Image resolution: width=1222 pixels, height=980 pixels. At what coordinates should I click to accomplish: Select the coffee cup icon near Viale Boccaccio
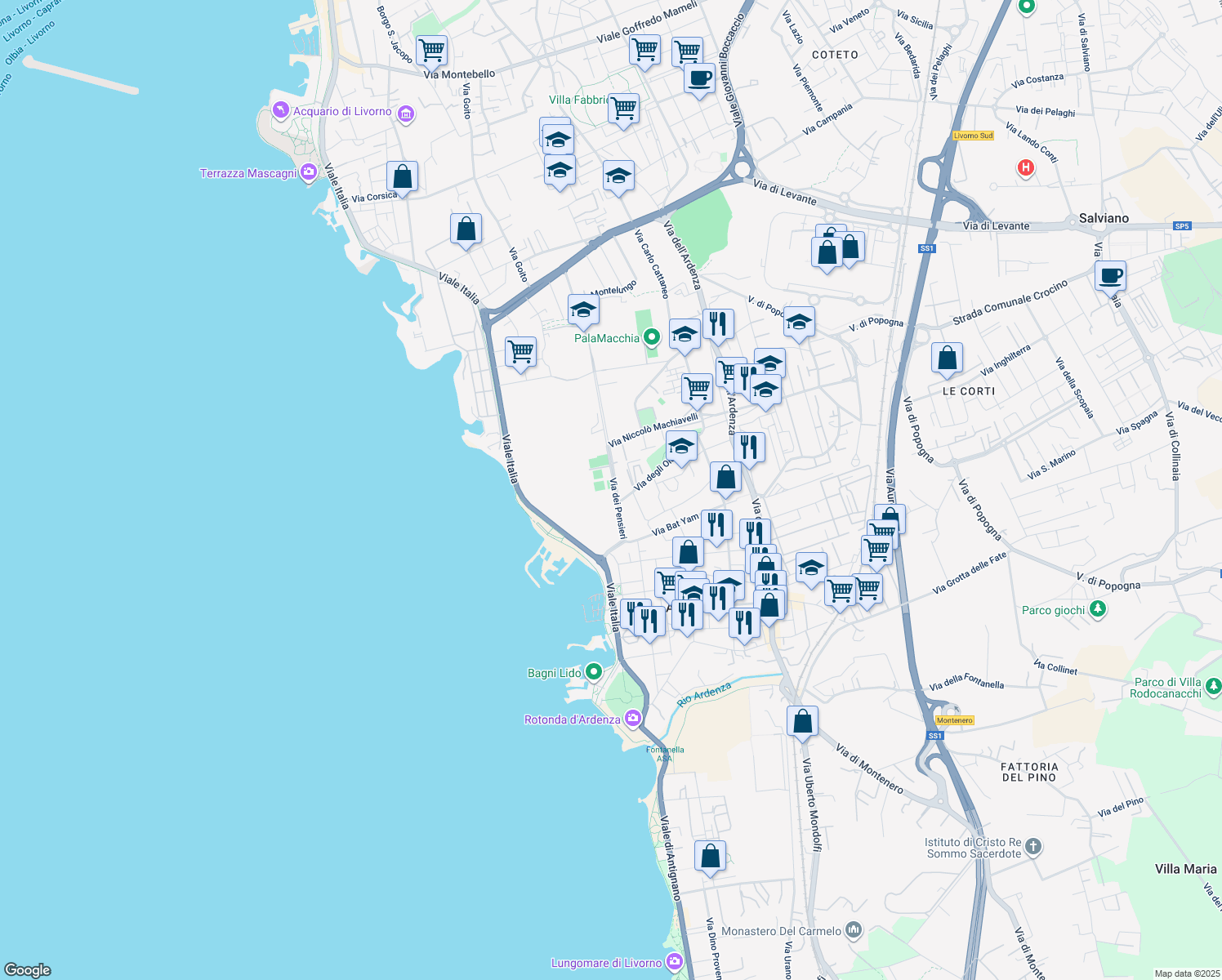point(698,79)
